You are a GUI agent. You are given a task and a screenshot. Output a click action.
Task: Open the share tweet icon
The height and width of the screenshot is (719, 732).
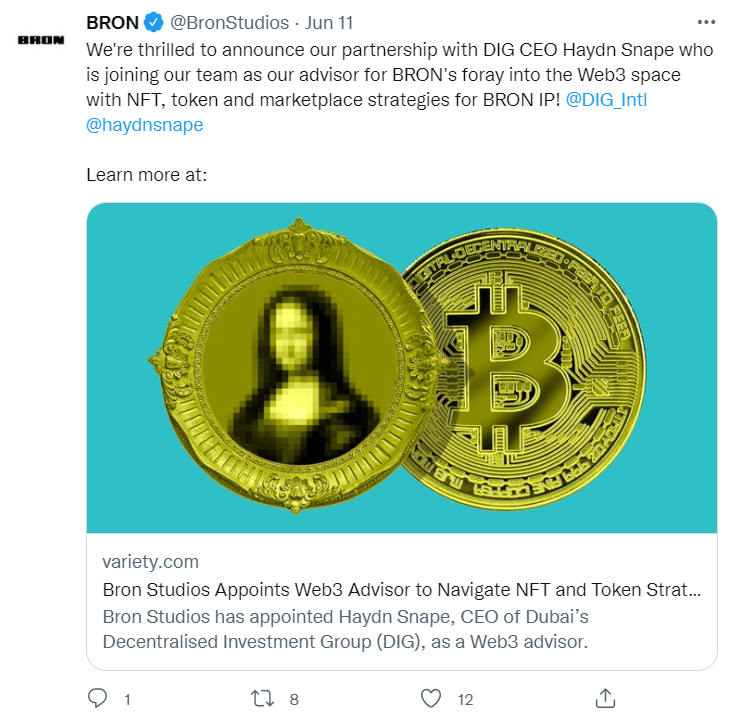click(x=605, y=697)
